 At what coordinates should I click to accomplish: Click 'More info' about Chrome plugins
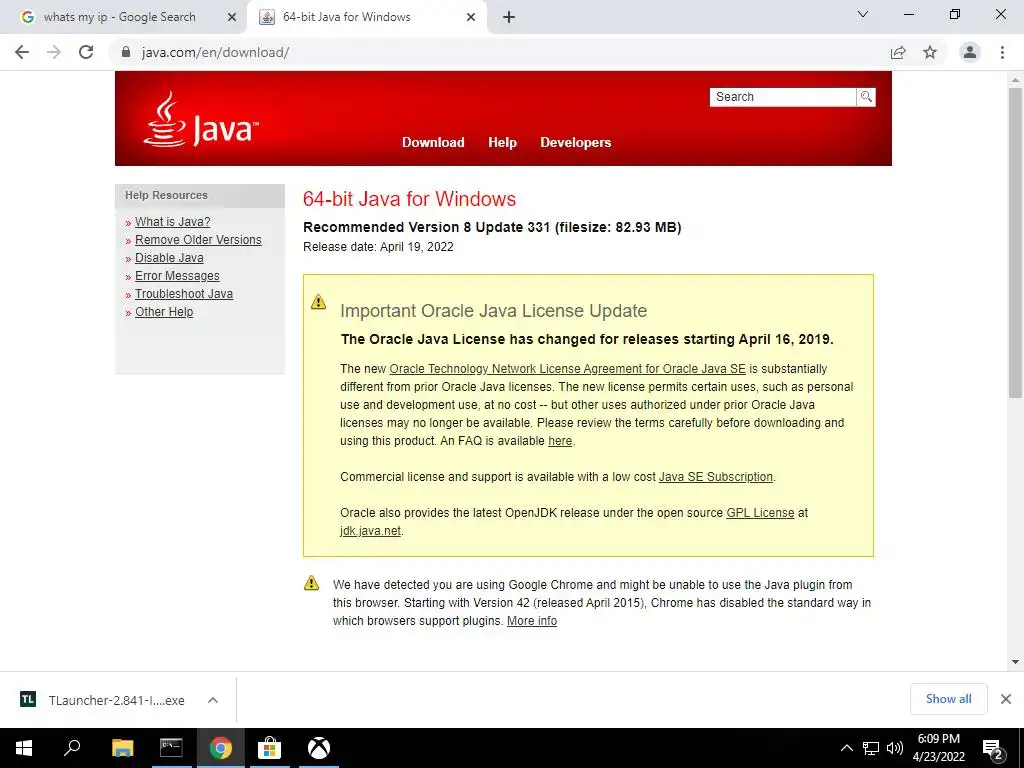532,621
